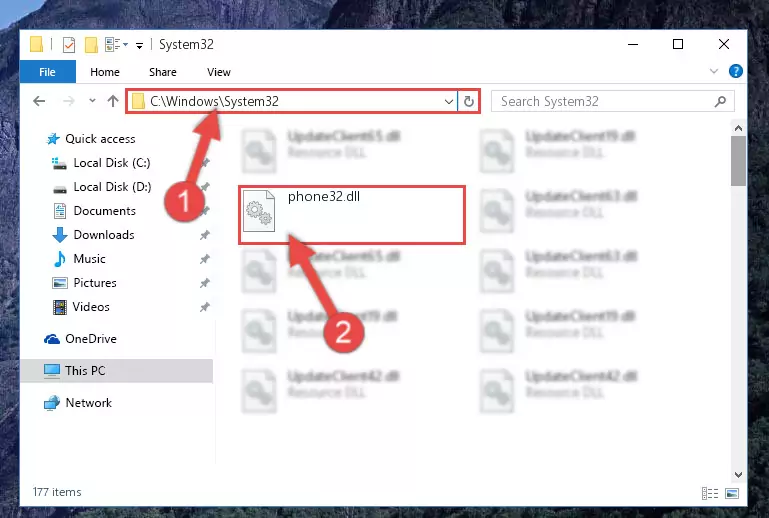This screenshot has width=769, height=518.
Task: Switch to Large icons view in status bar
Action: click(x=732, y=493)
